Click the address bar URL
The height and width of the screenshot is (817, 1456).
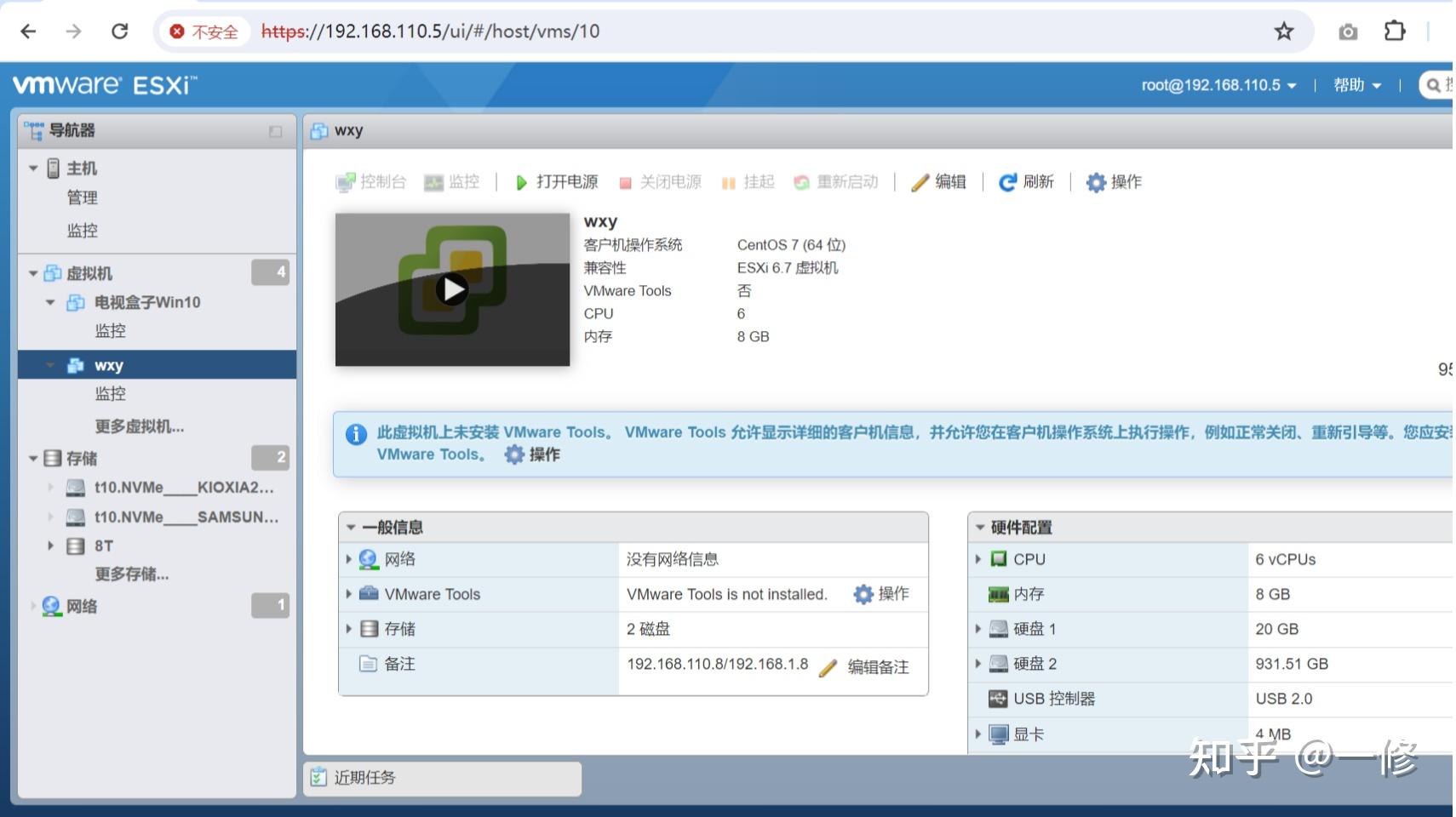(x=430, y=31)
